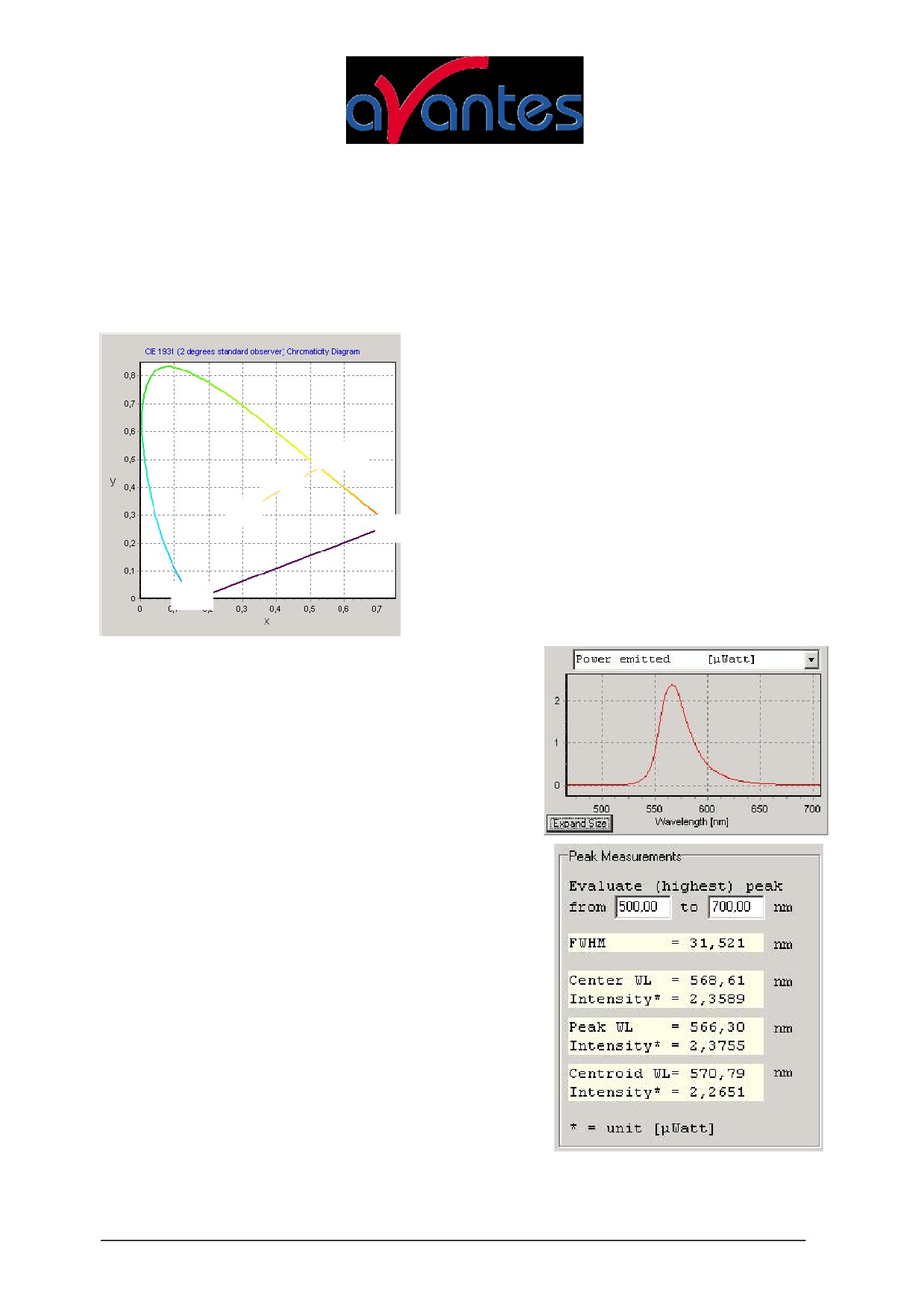Click the green curve top of chromaticity diagram
Image resolution: width=924 pixels, height=1307 pixels.
tap(170, 366)
